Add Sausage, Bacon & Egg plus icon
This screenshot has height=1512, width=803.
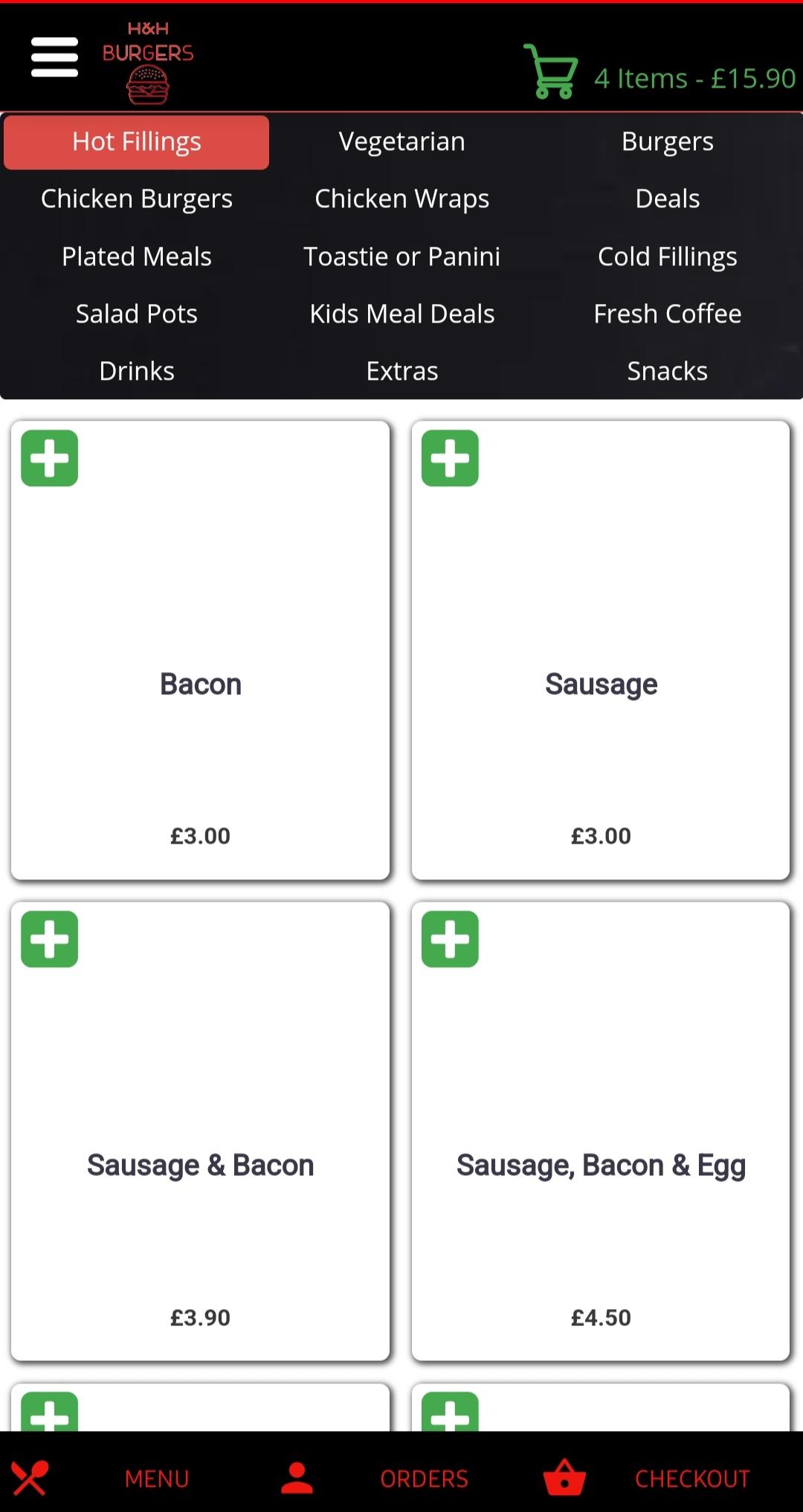click(450, 939)
